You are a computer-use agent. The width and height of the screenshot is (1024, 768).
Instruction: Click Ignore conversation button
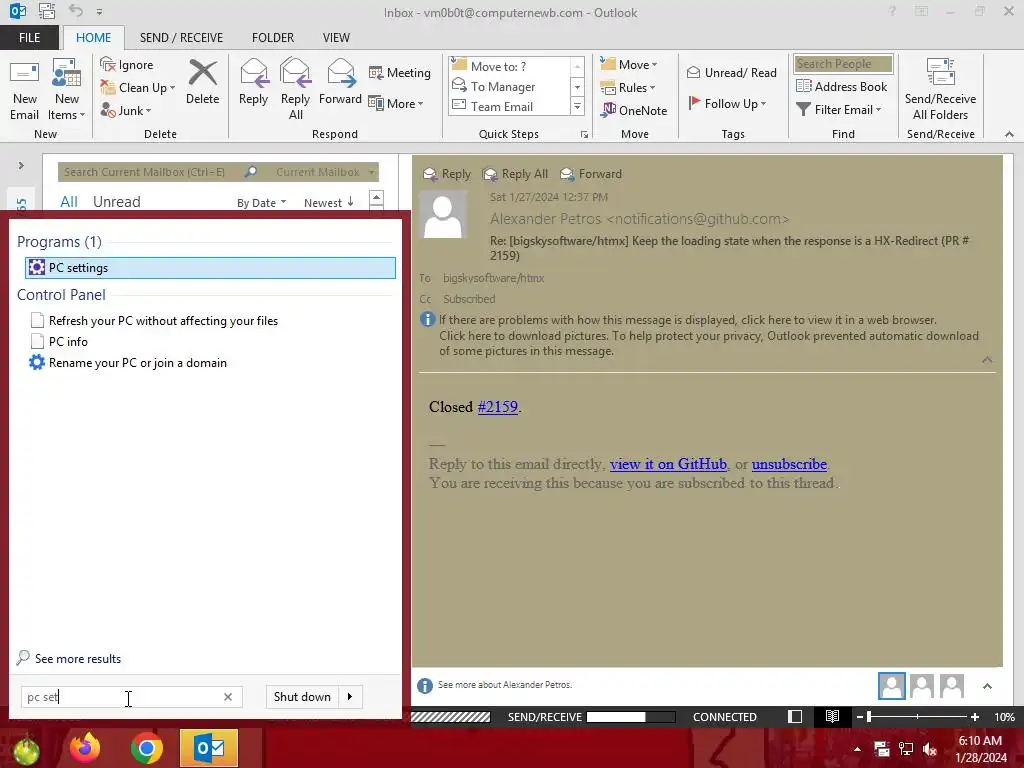127,65
